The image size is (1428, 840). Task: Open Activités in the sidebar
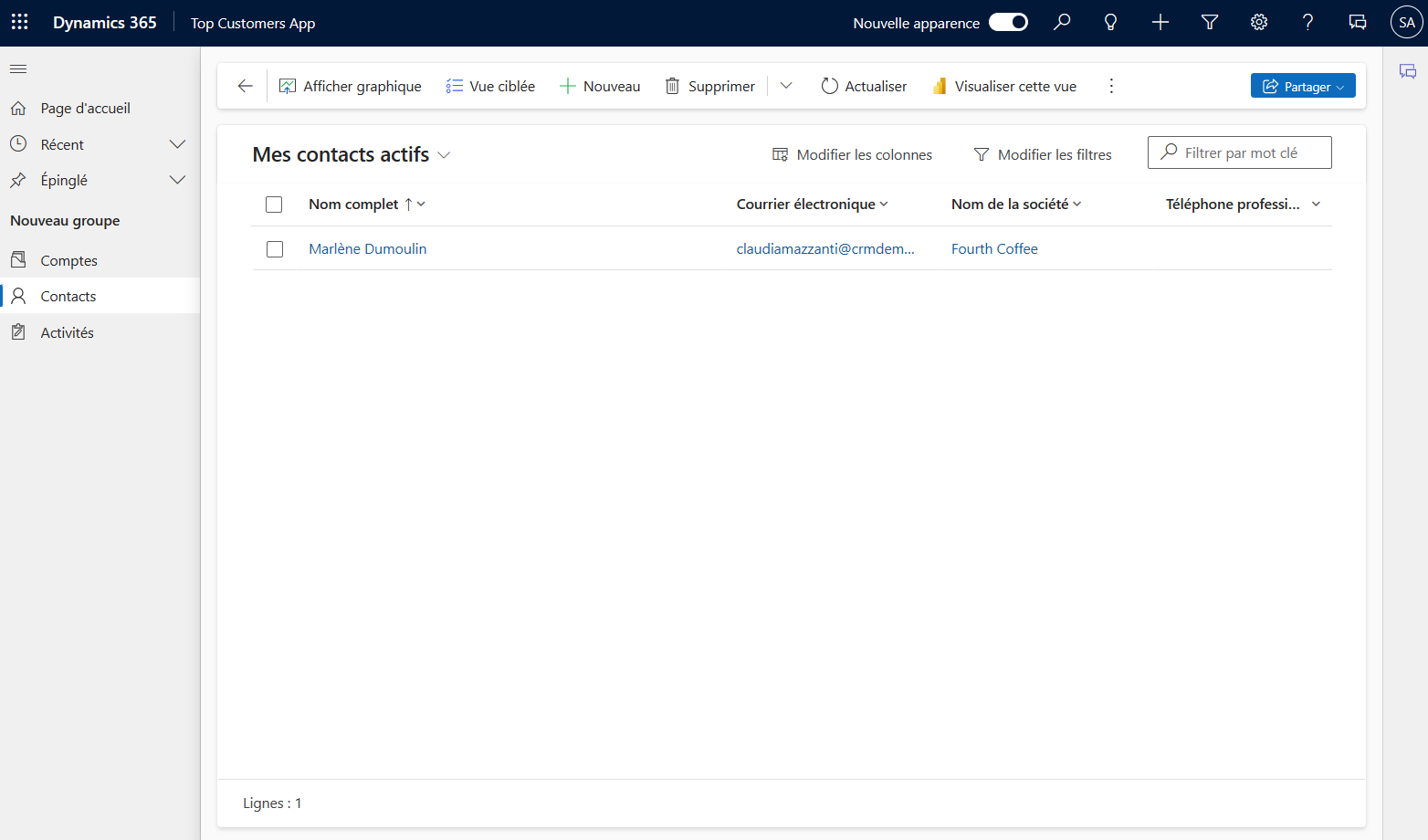100,332
